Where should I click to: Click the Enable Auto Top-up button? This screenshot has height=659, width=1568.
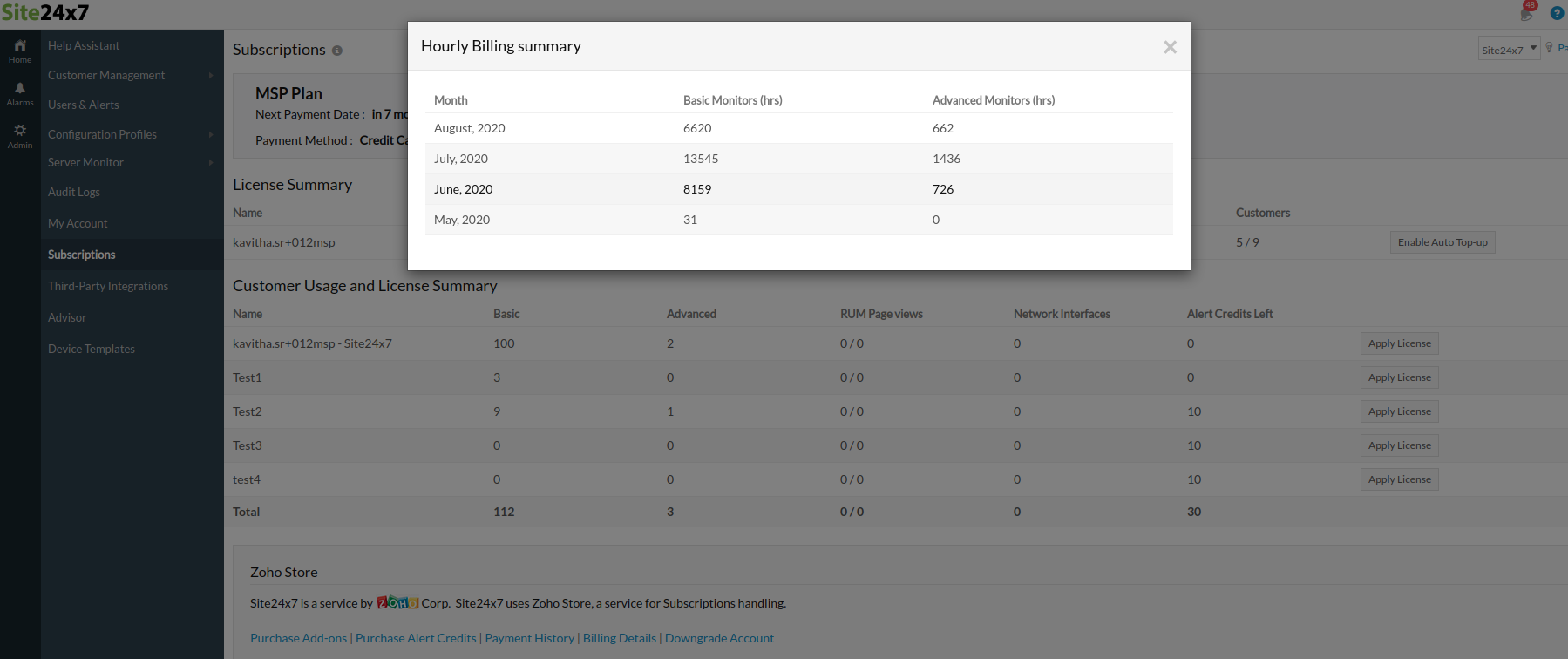[x=1442, y=242]
